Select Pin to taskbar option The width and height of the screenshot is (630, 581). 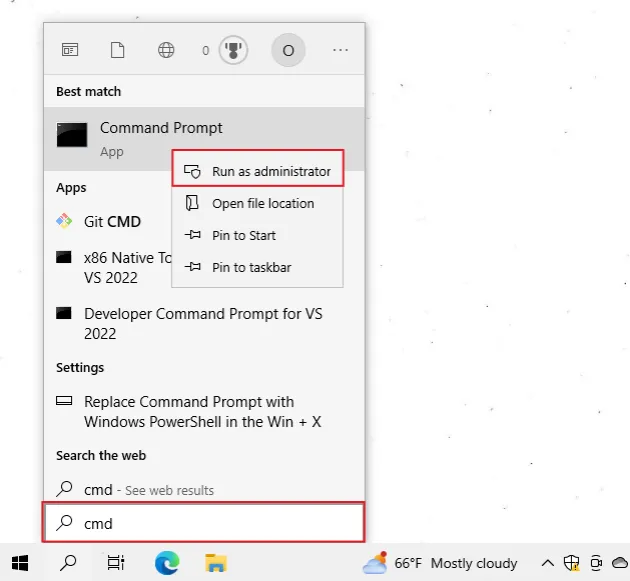click(251, 267)
